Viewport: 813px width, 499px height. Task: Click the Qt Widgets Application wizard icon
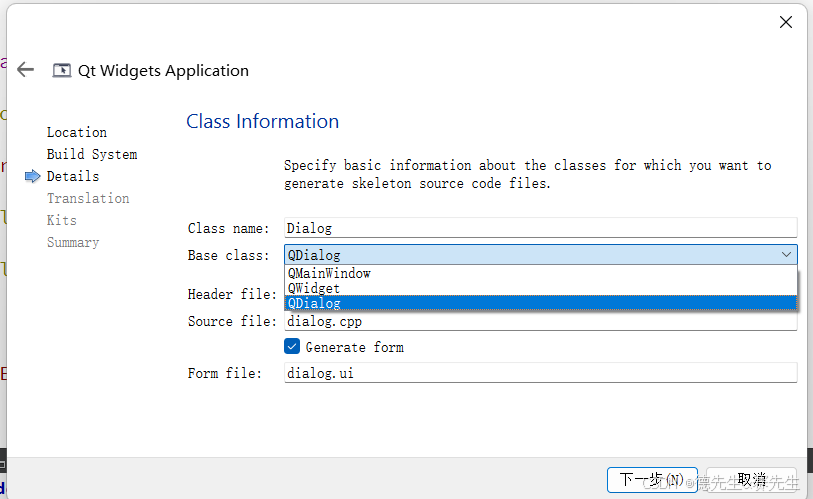62,70
